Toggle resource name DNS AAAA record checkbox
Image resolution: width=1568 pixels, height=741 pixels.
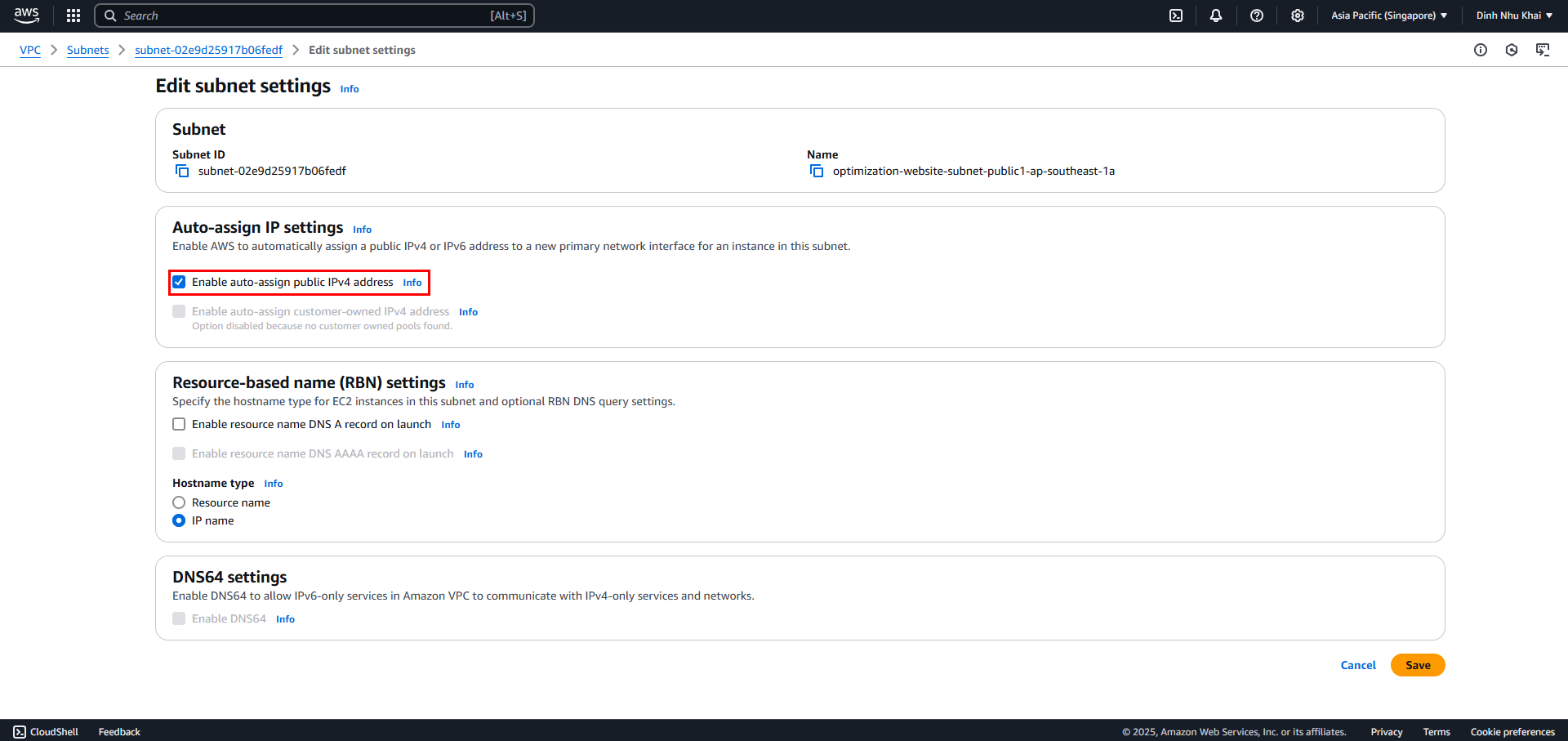pyautogui.click(x=179, y=453)
